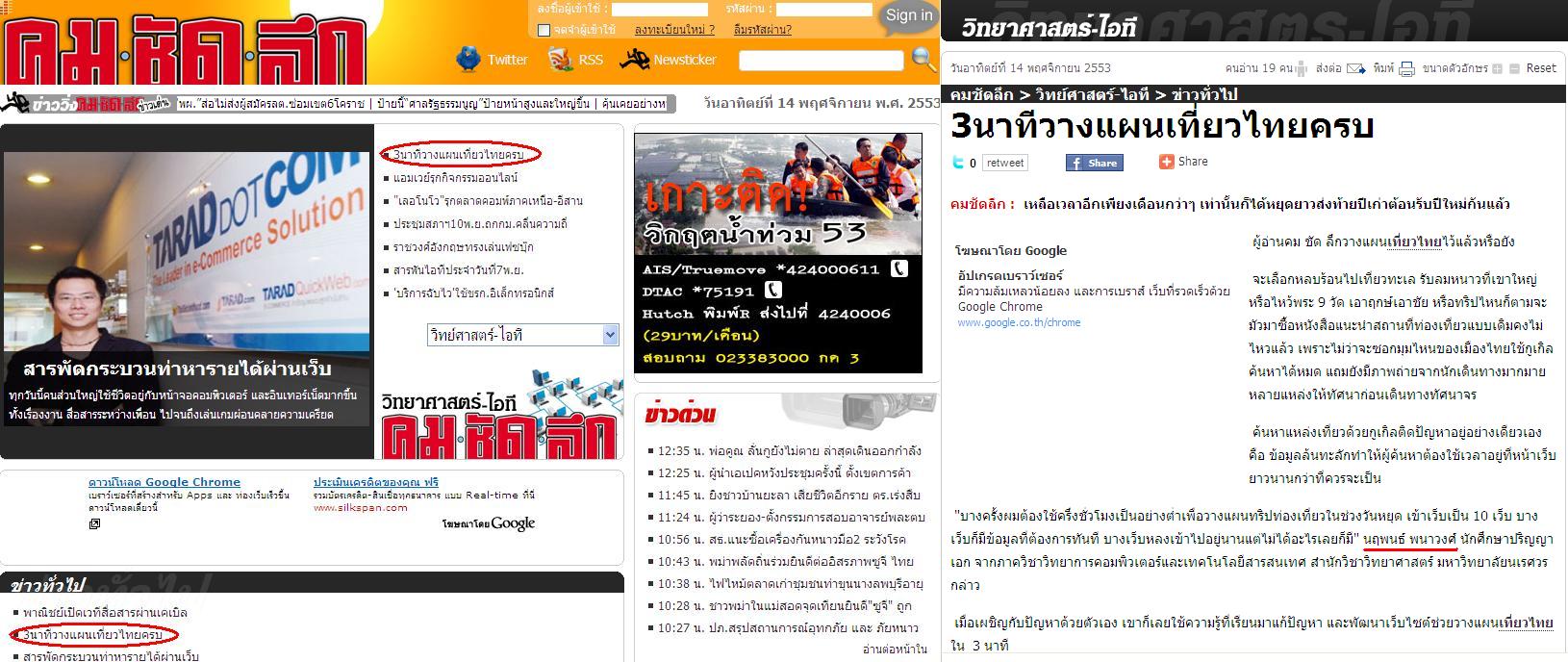Open the 10:43 น. breaking news item
1568x662 pixels.
click(x=787, y=561)
